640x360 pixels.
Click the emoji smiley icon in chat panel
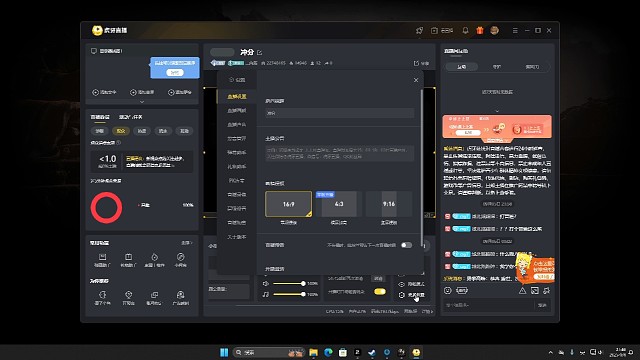pyautogui.click(x=448, y=291)
